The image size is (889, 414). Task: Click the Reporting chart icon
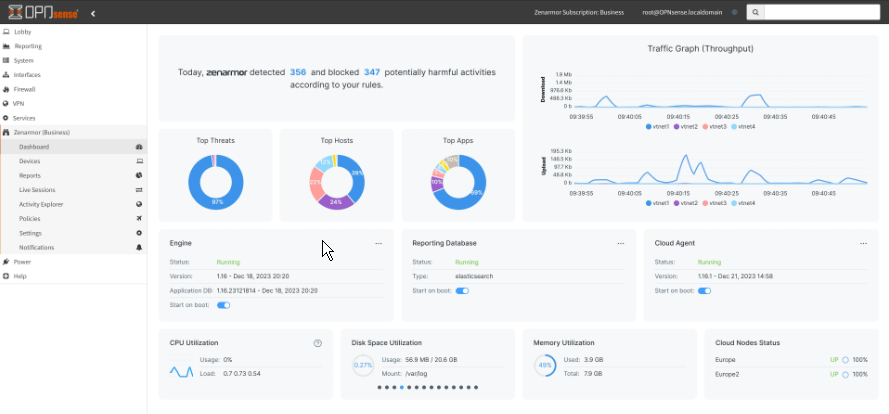pos(6,46)
